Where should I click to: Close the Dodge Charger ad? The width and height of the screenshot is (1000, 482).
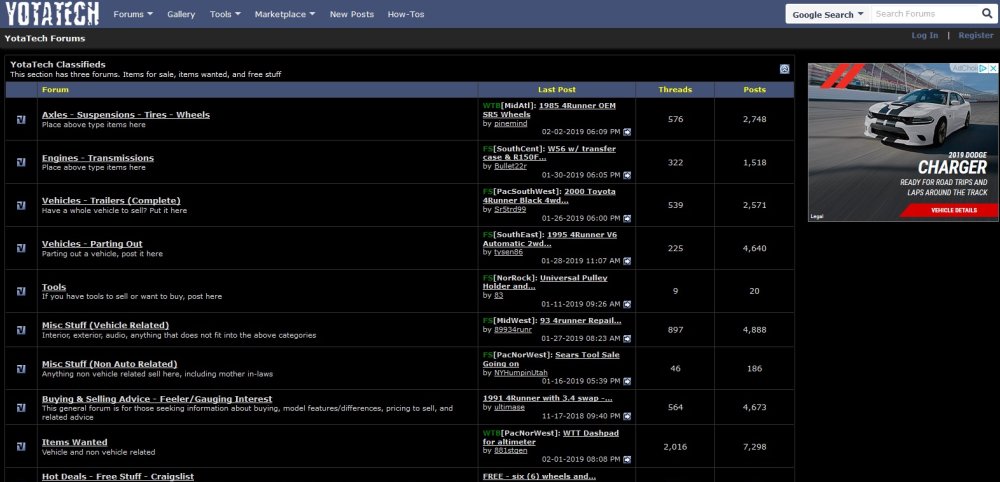point(994,68)
